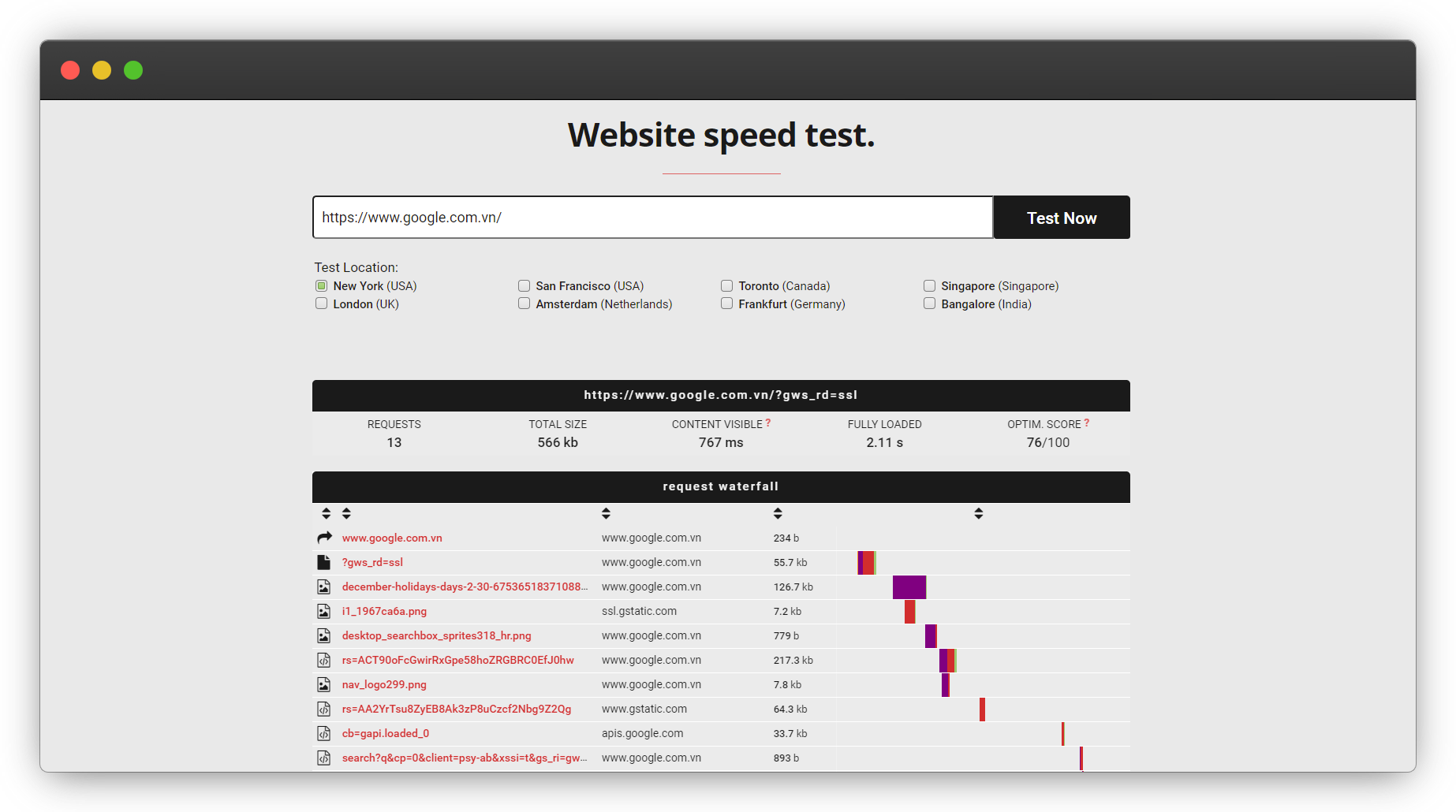1456x812 pixels.
Task: Sort waterfall by size column
Action: pos(778,513)
